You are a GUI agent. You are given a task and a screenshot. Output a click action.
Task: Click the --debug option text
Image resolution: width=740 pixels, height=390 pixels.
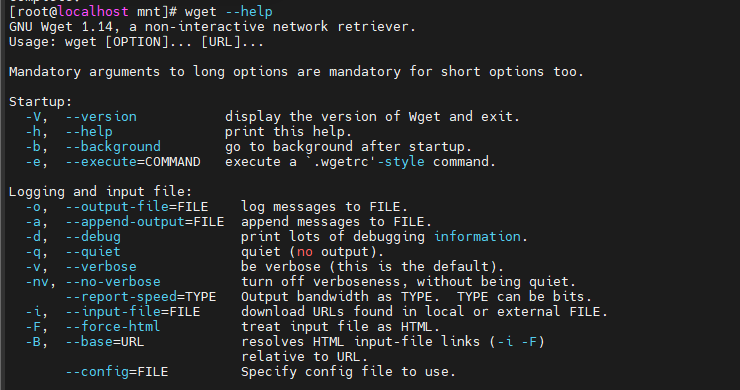[x=93, y=237]
